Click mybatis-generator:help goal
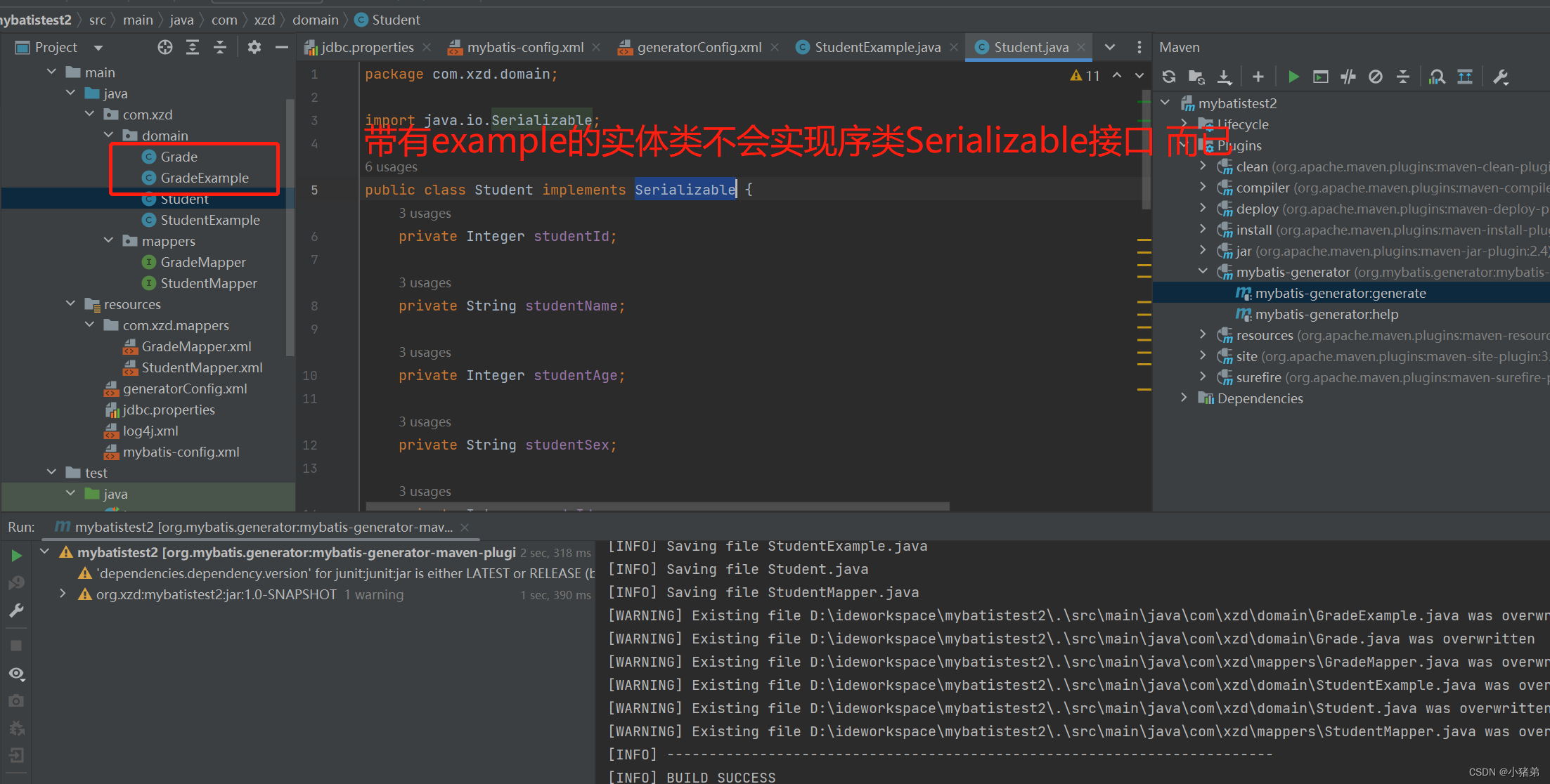1550x784 pixels. pos(1326,314)
